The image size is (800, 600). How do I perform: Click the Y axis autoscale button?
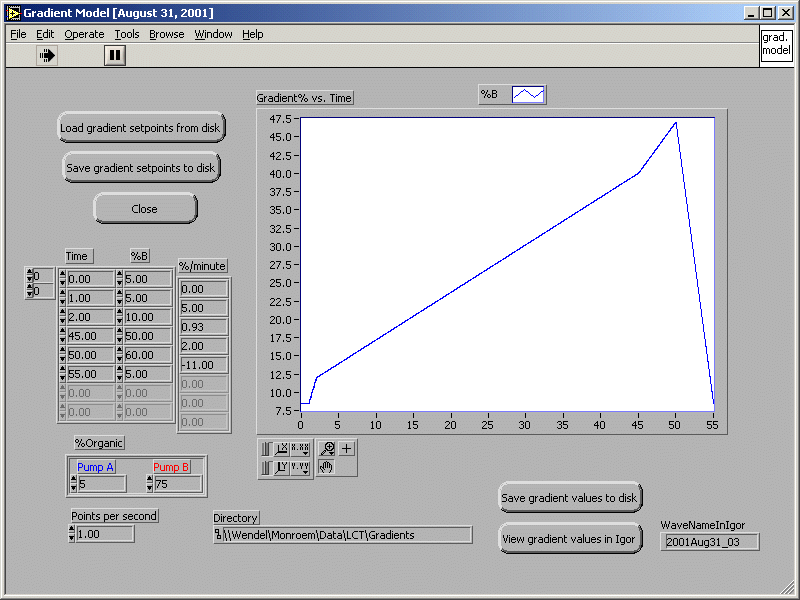coord(282,467)
